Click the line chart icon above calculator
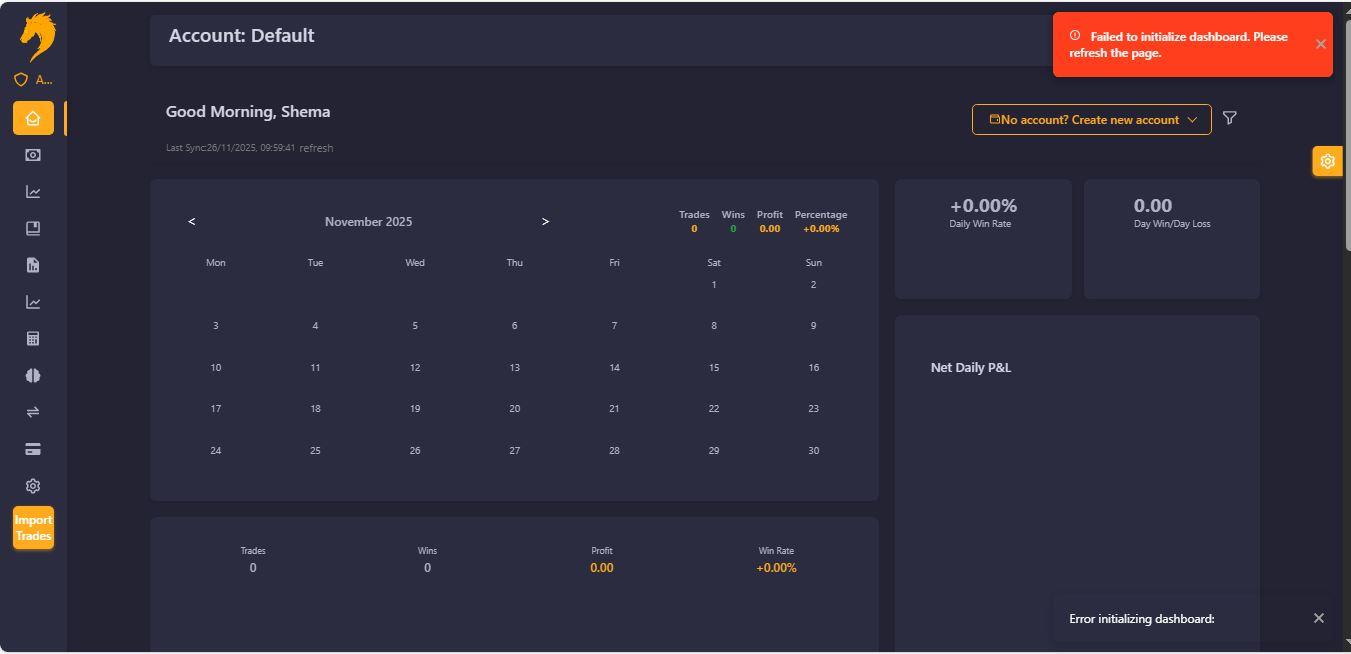 [33, 302]
